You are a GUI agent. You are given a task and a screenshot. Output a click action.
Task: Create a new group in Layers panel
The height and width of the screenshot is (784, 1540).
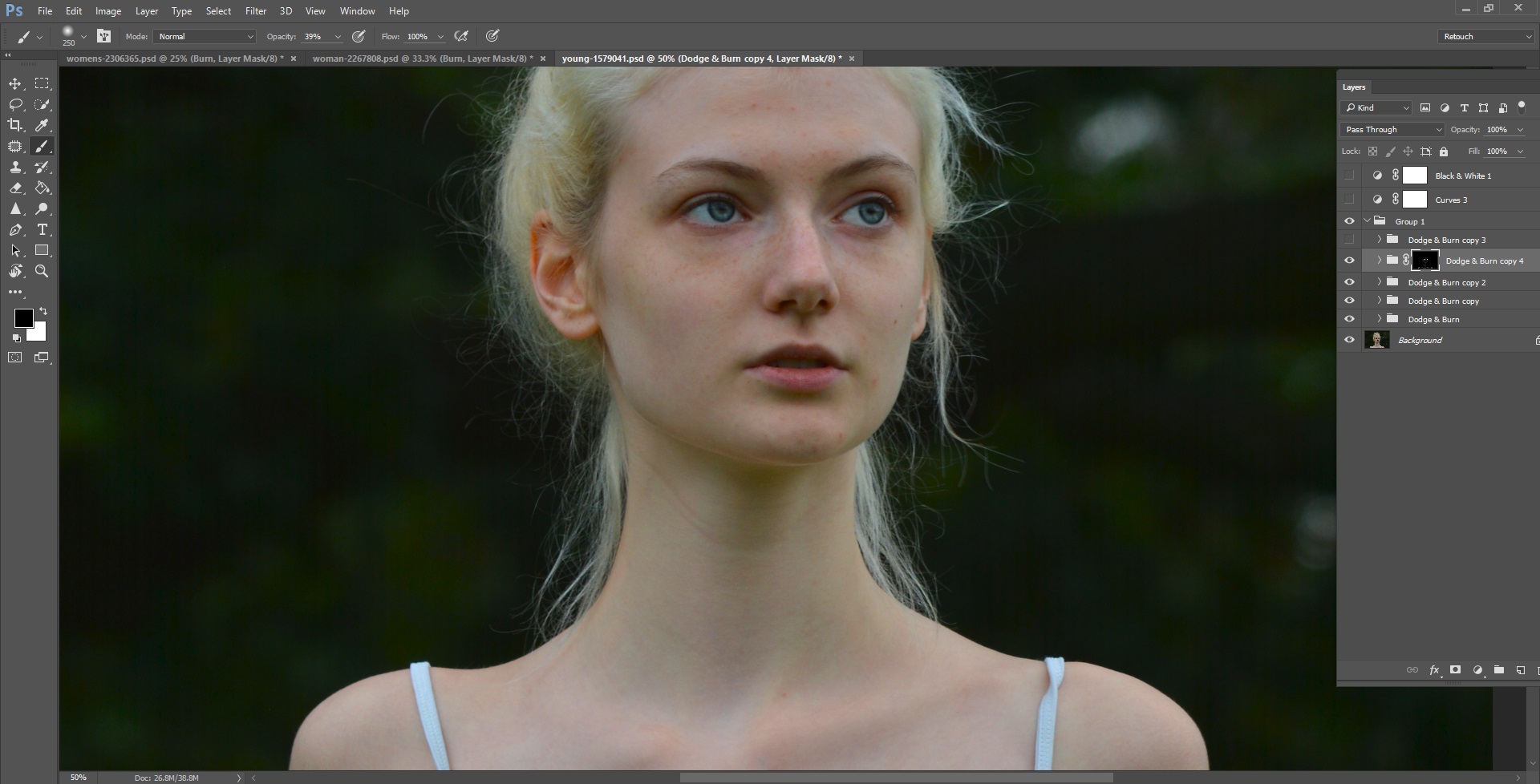point(1498,670)
